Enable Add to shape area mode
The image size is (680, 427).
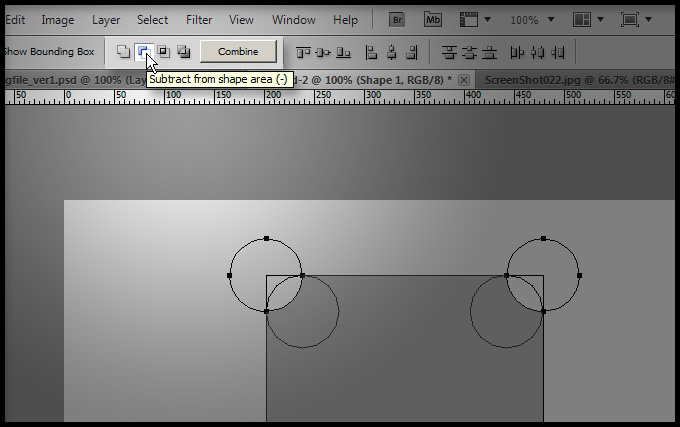(123, 51)
